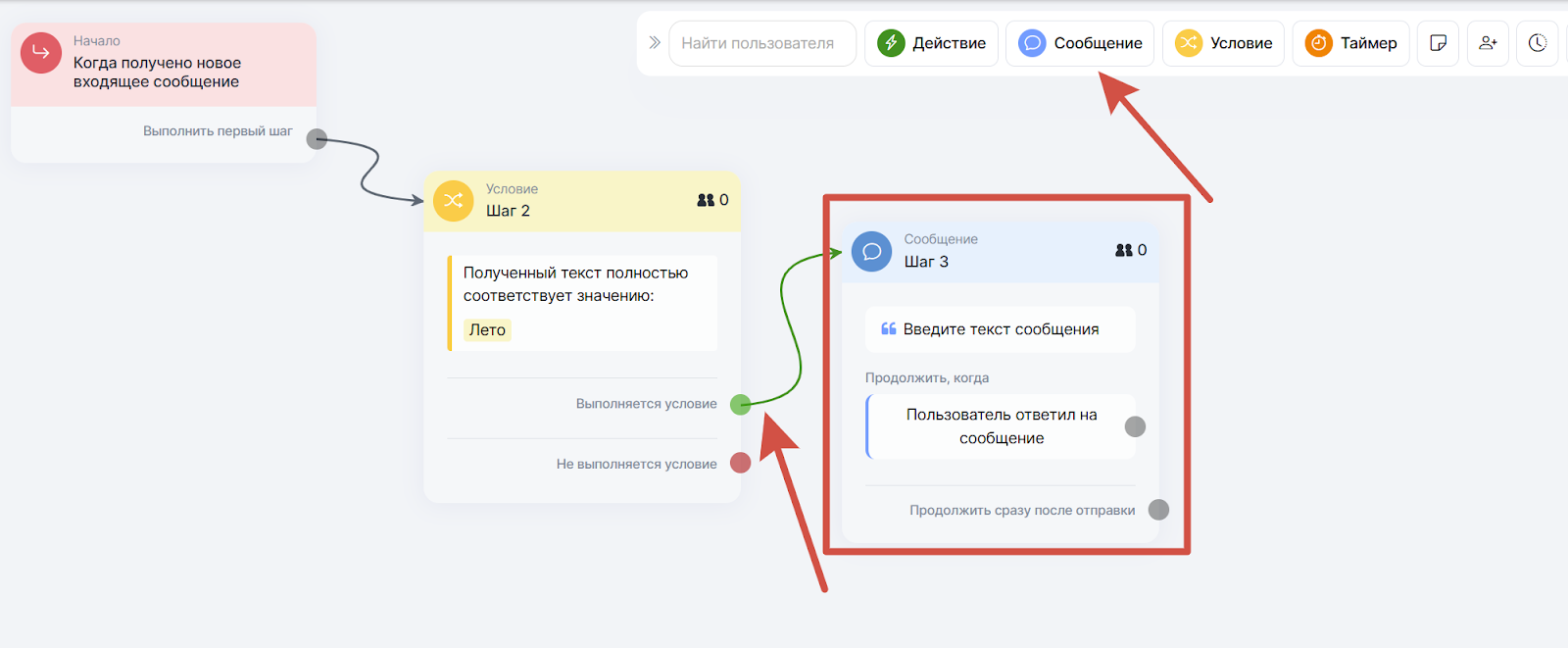Click red Не выполняется условие connector dot
This screenshot has width=1568, height=648.
pos(741,463)
